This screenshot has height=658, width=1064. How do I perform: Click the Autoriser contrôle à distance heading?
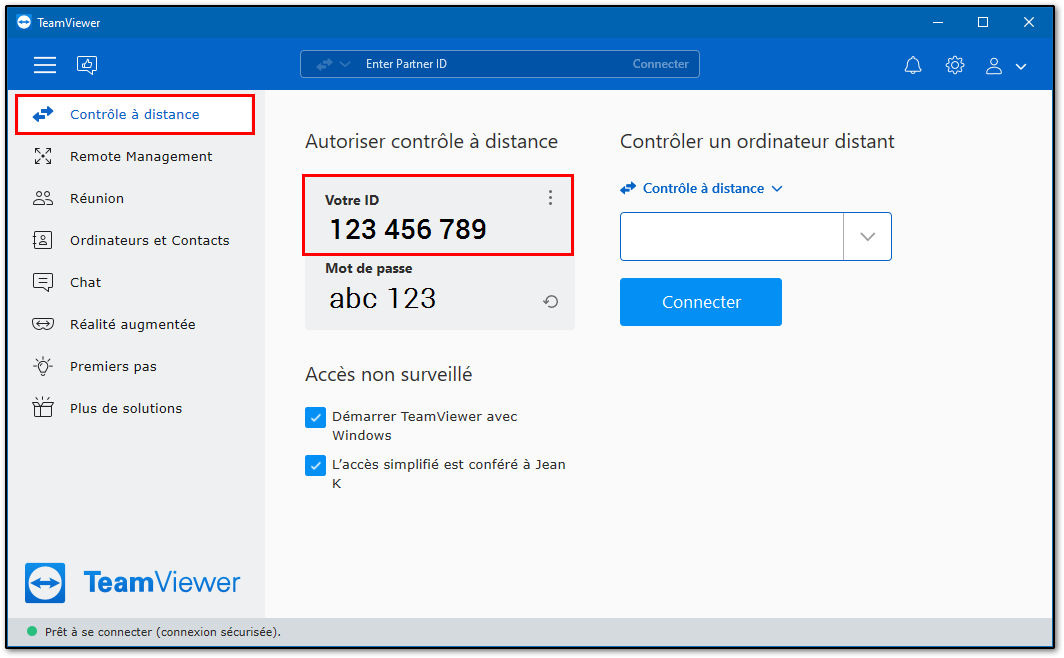[432, 141]
